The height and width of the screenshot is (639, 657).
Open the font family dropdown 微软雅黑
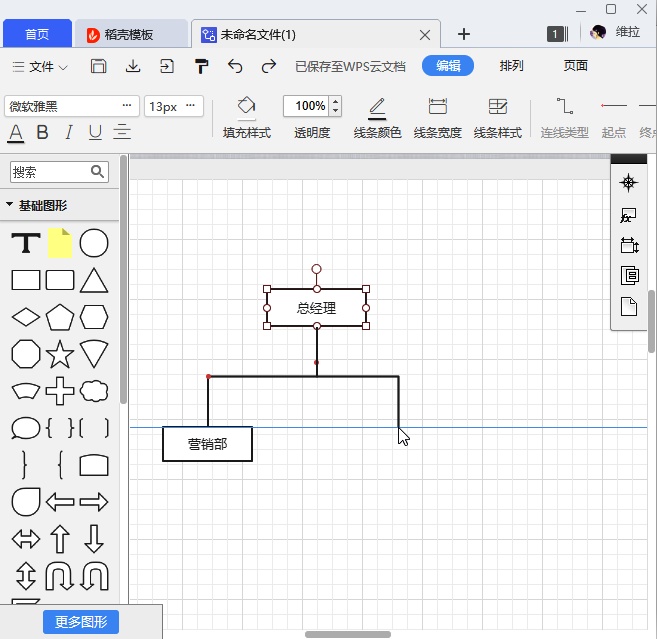pyautogui.click(x=72, y=106)
